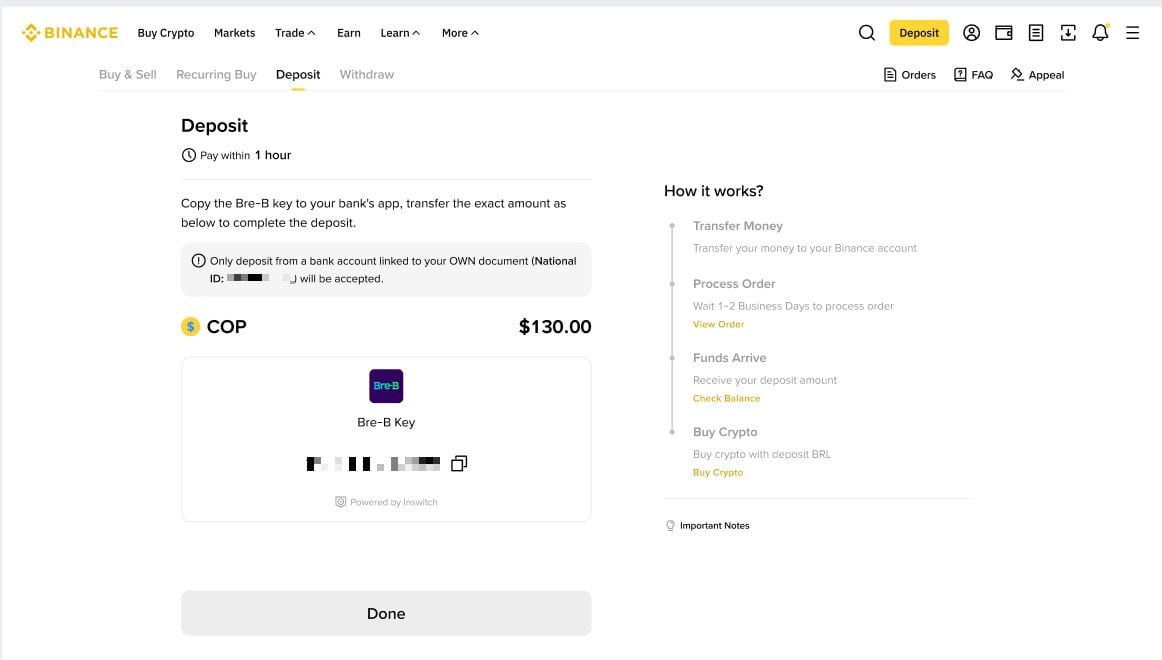Screen dimensions: 1162x660
Task: Open the View Order link
Action: coord(718,324)
